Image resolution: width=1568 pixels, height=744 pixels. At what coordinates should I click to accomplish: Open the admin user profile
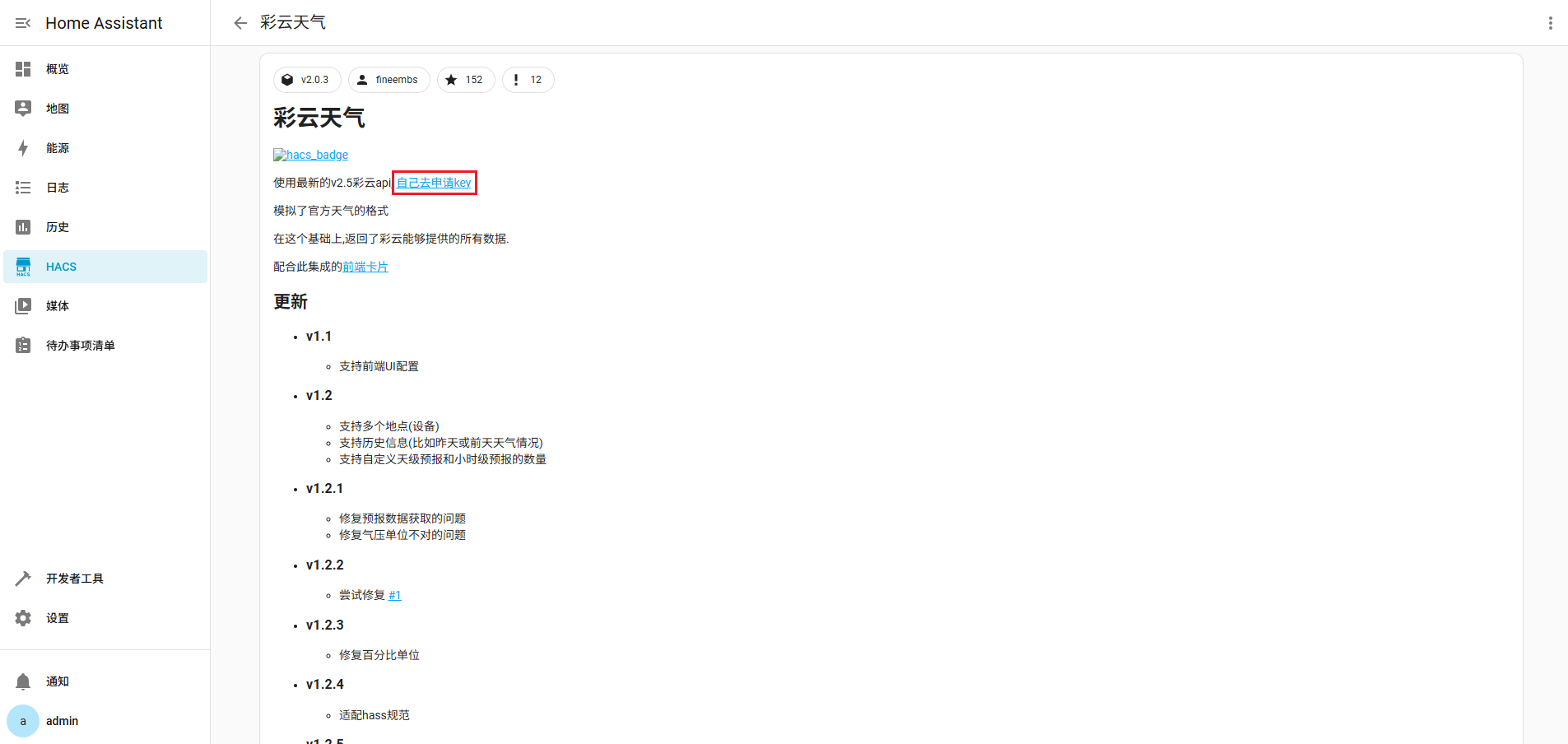[x=62, y=721]
